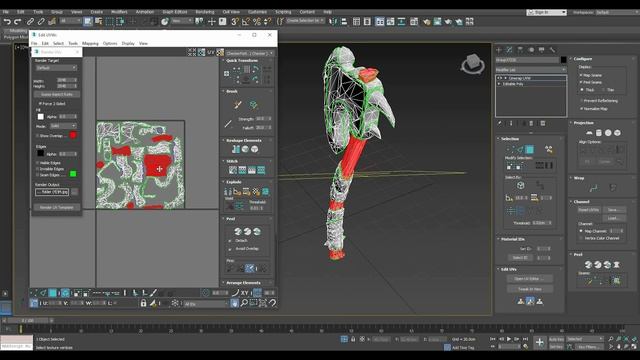Open Tools menu in Edit UVWs window
Image resolution: width=640 pixels, height=360 pixels.
73,43
